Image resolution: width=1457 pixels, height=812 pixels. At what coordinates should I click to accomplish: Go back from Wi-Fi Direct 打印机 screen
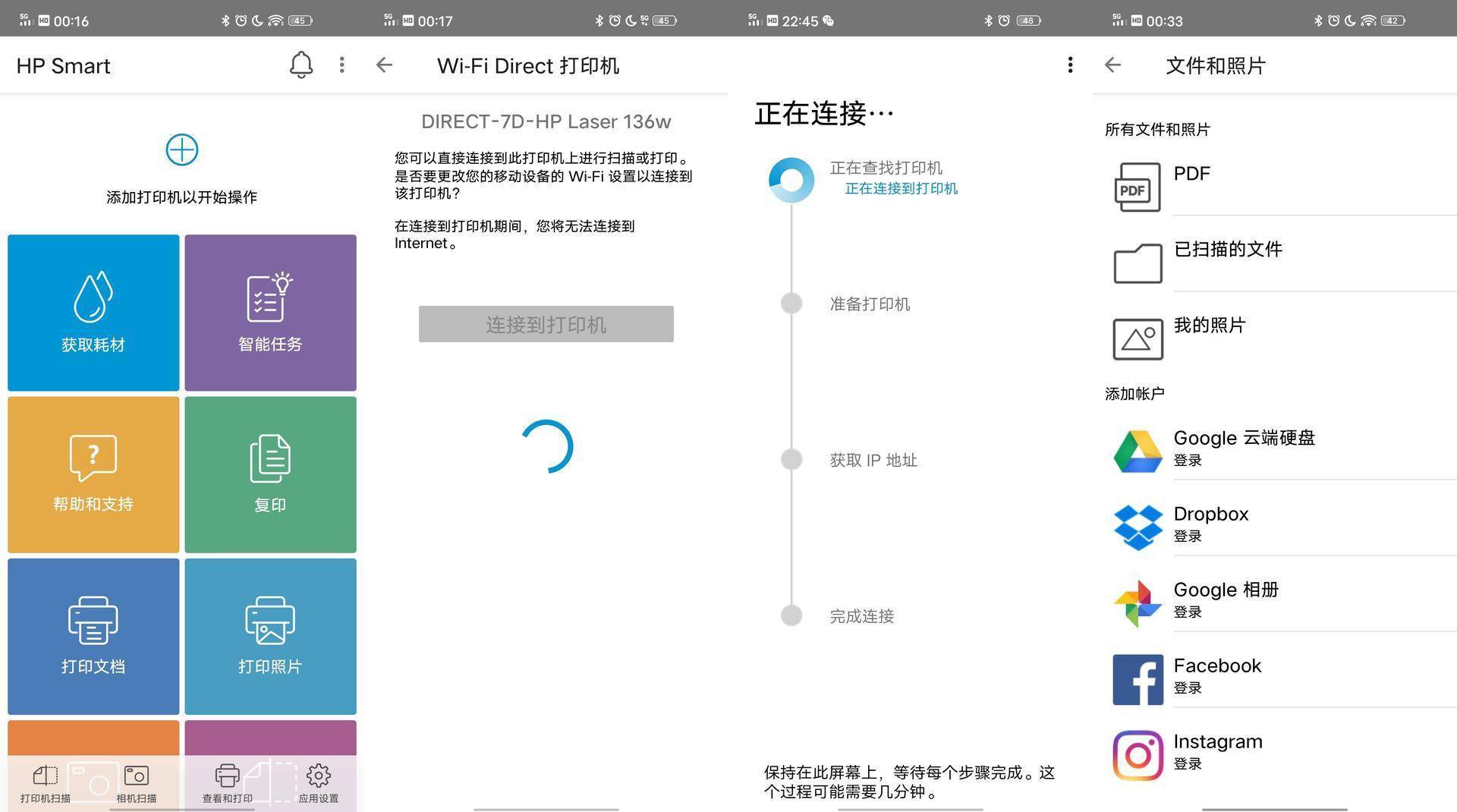[384, 65]
